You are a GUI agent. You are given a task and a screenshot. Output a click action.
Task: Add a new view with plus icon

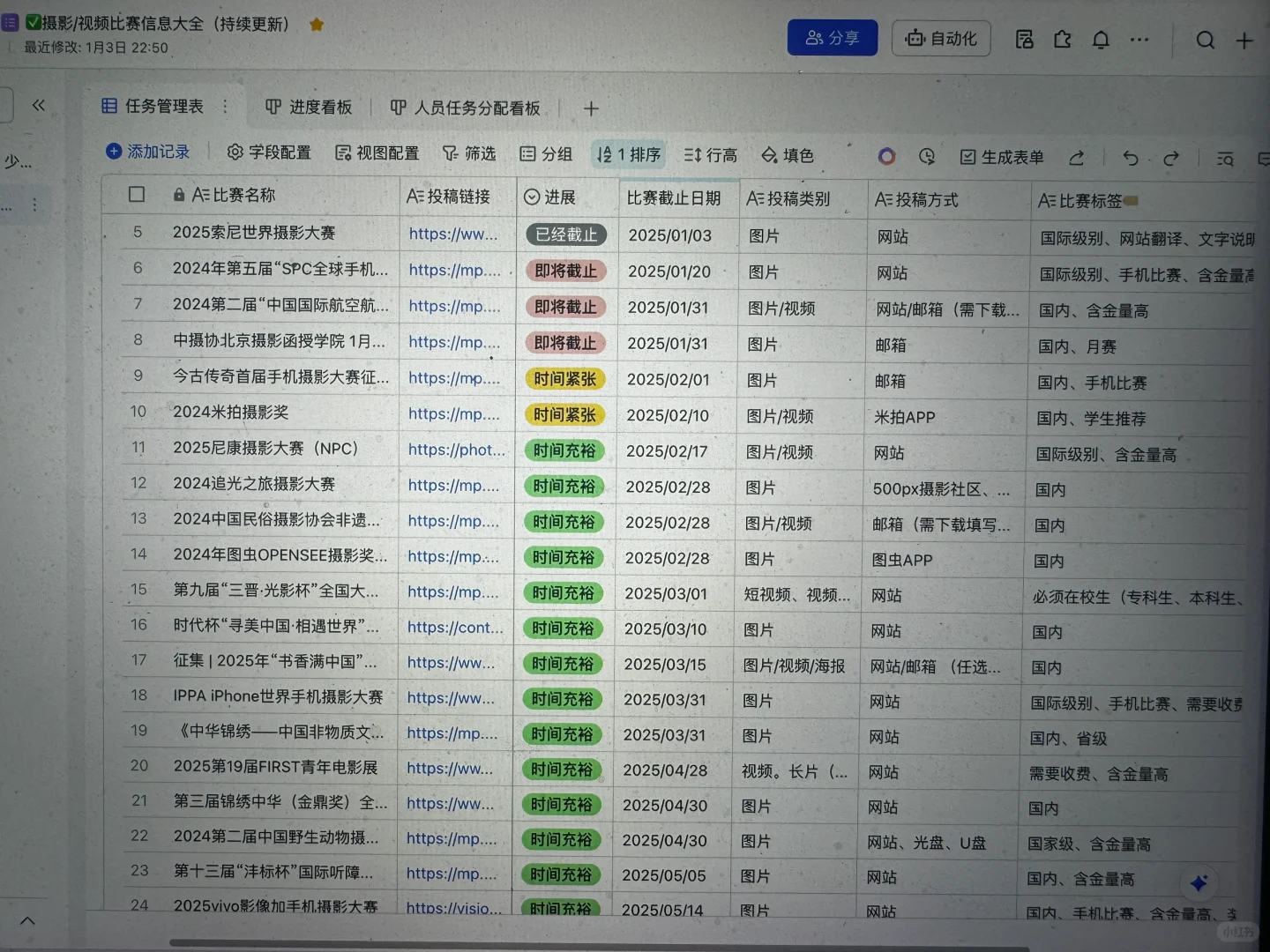coord(591,108)
